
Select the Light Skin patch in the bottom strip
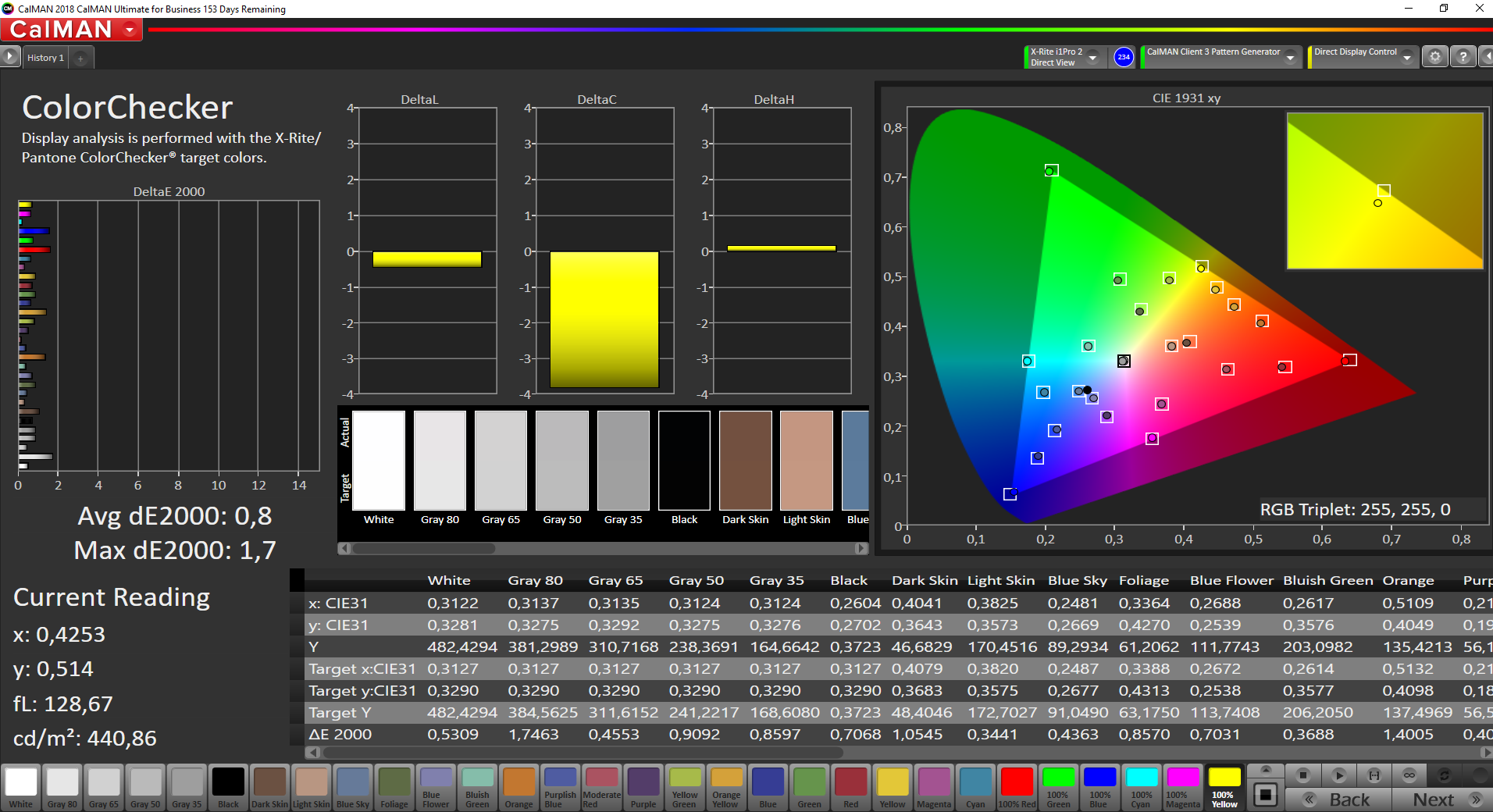click(x=311, y=787)
